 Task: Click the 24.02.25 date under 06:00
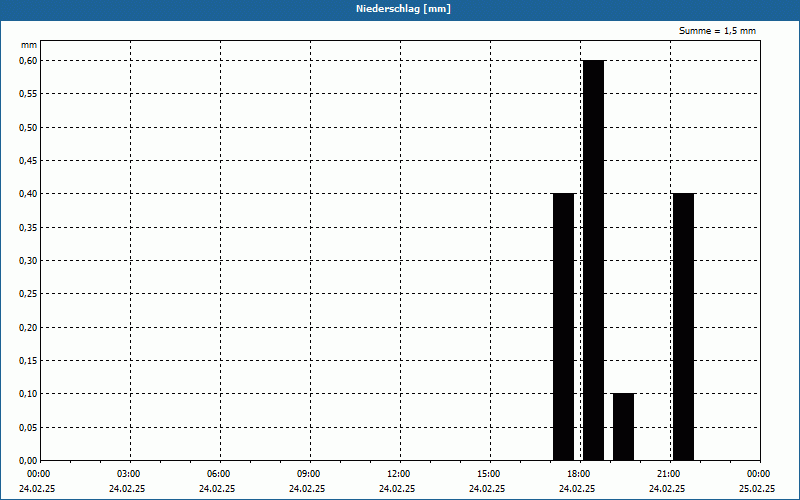click(217, 489)
